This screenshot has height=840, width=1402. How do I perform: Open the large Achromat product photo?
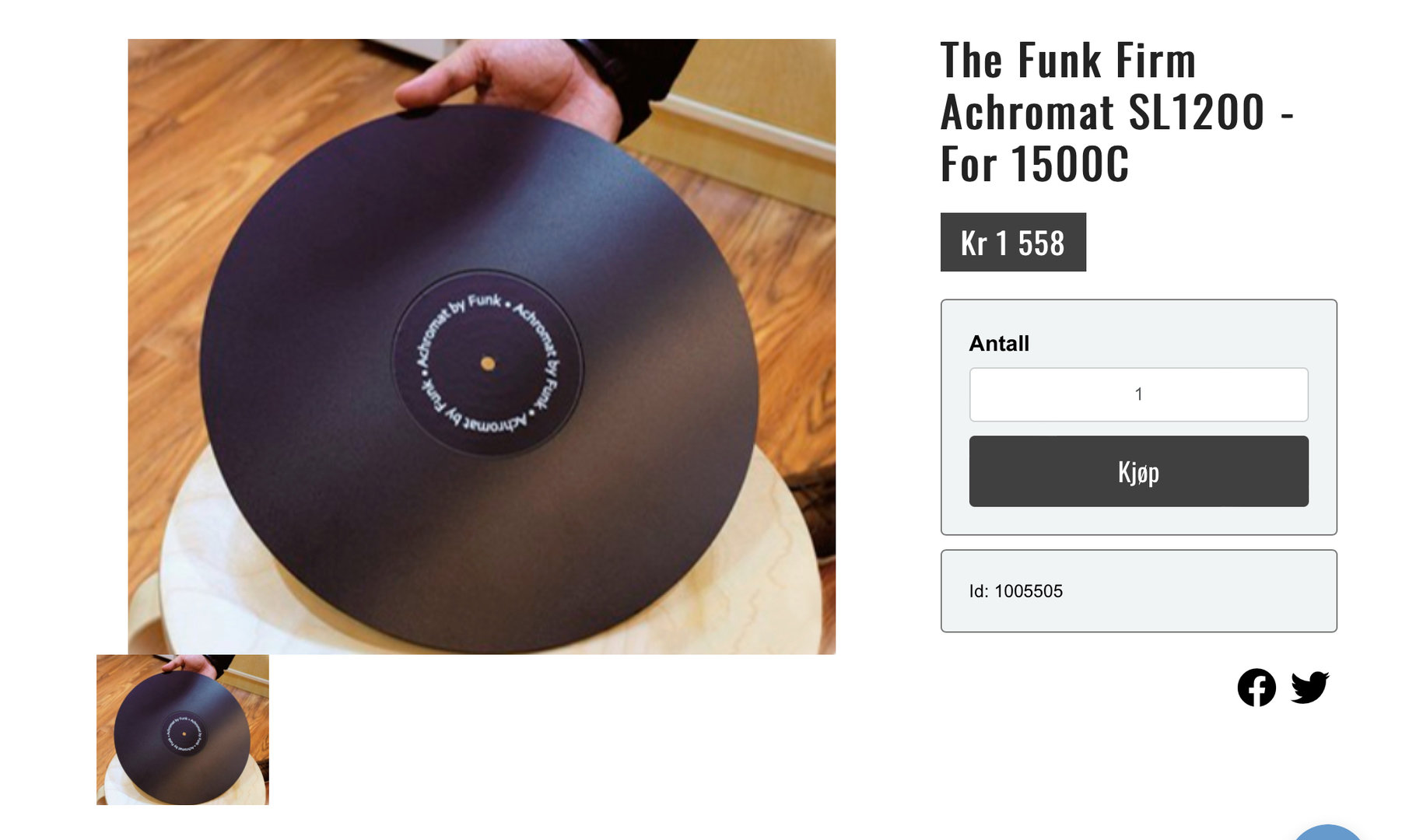482,346
